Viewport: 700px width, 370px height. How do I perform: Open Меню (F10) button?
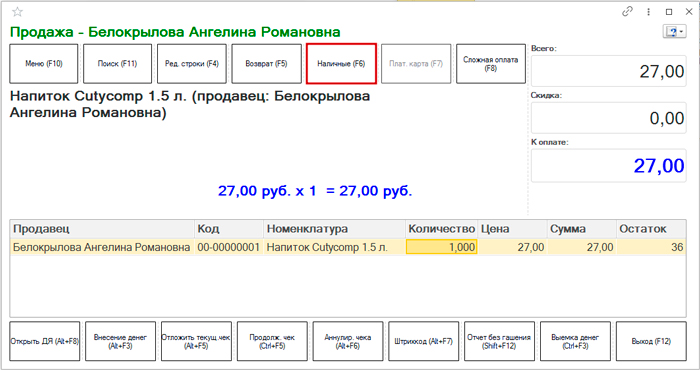(44, 63)
